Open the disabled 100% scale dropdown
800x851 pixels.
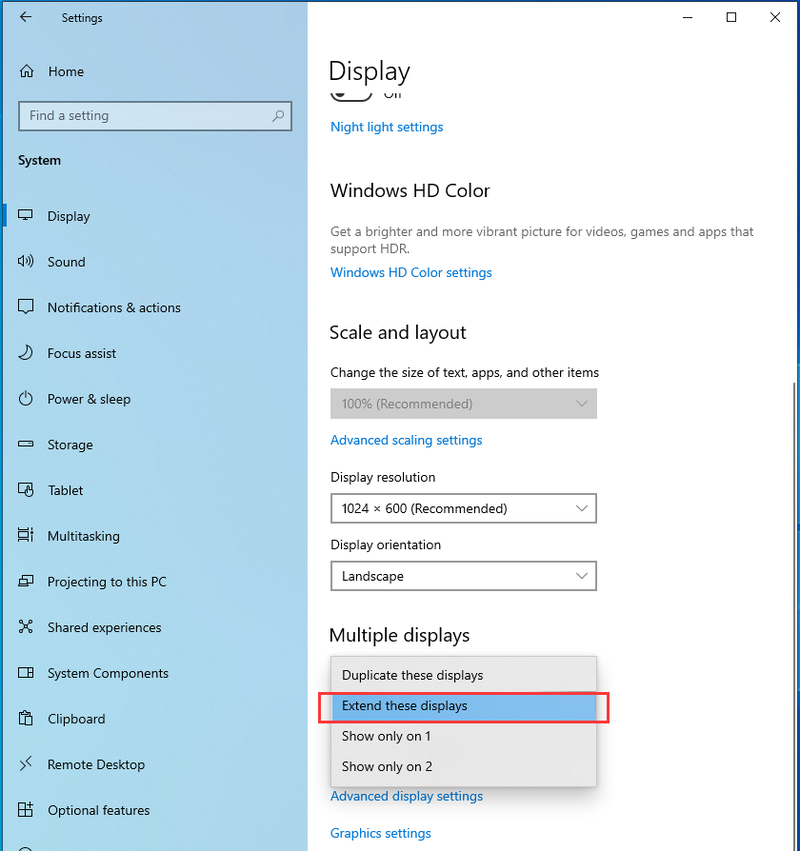coord(463,404)
